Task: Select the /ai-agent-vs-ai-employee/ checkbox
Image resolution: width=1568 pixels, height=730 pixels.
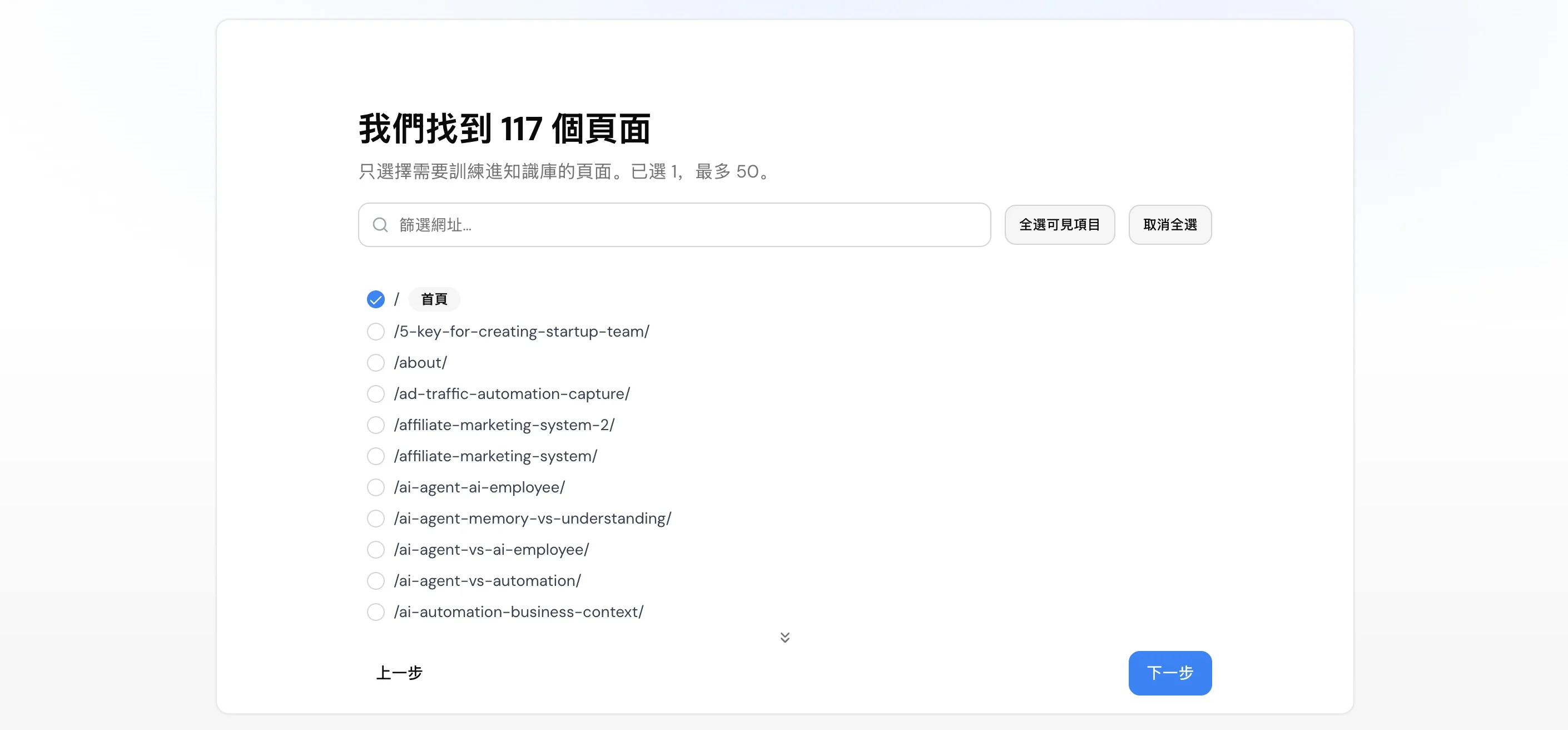Action: pos(375,549)
